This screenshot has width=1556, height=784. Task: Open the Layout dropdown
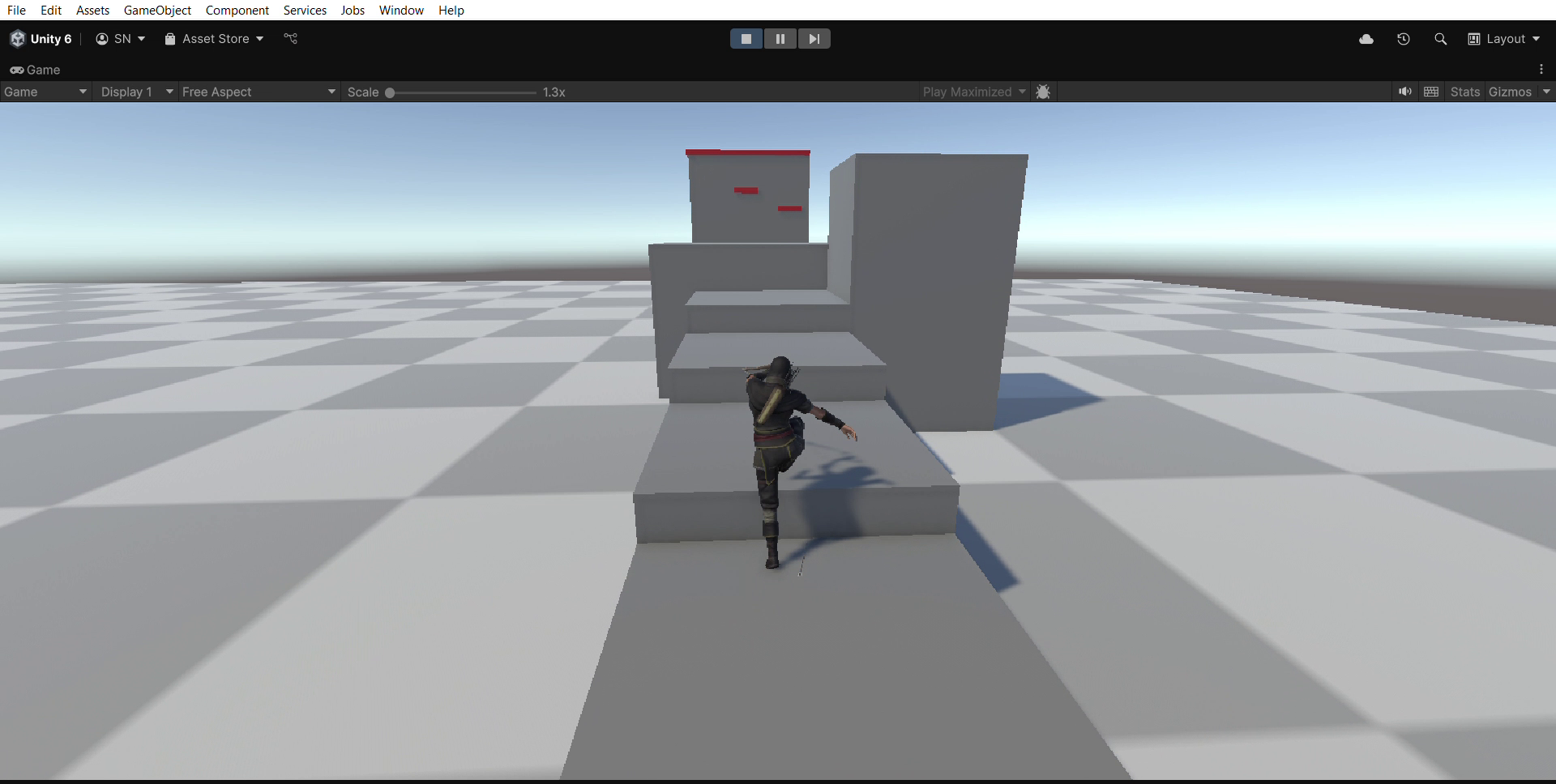(x=1504, y=39)
